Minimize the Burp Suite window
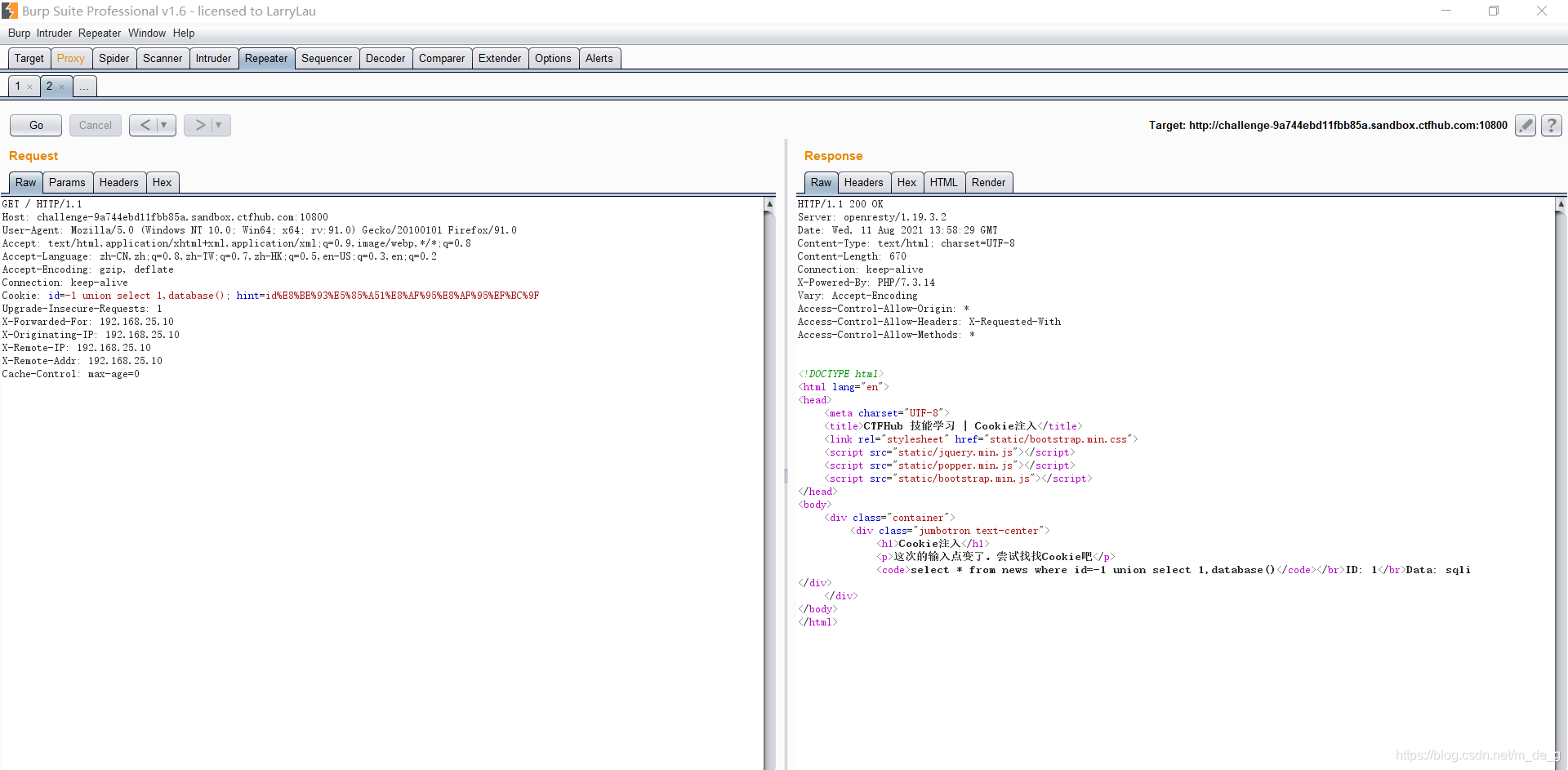This screenshot has width=1568, height=770. pos(1446,11)
